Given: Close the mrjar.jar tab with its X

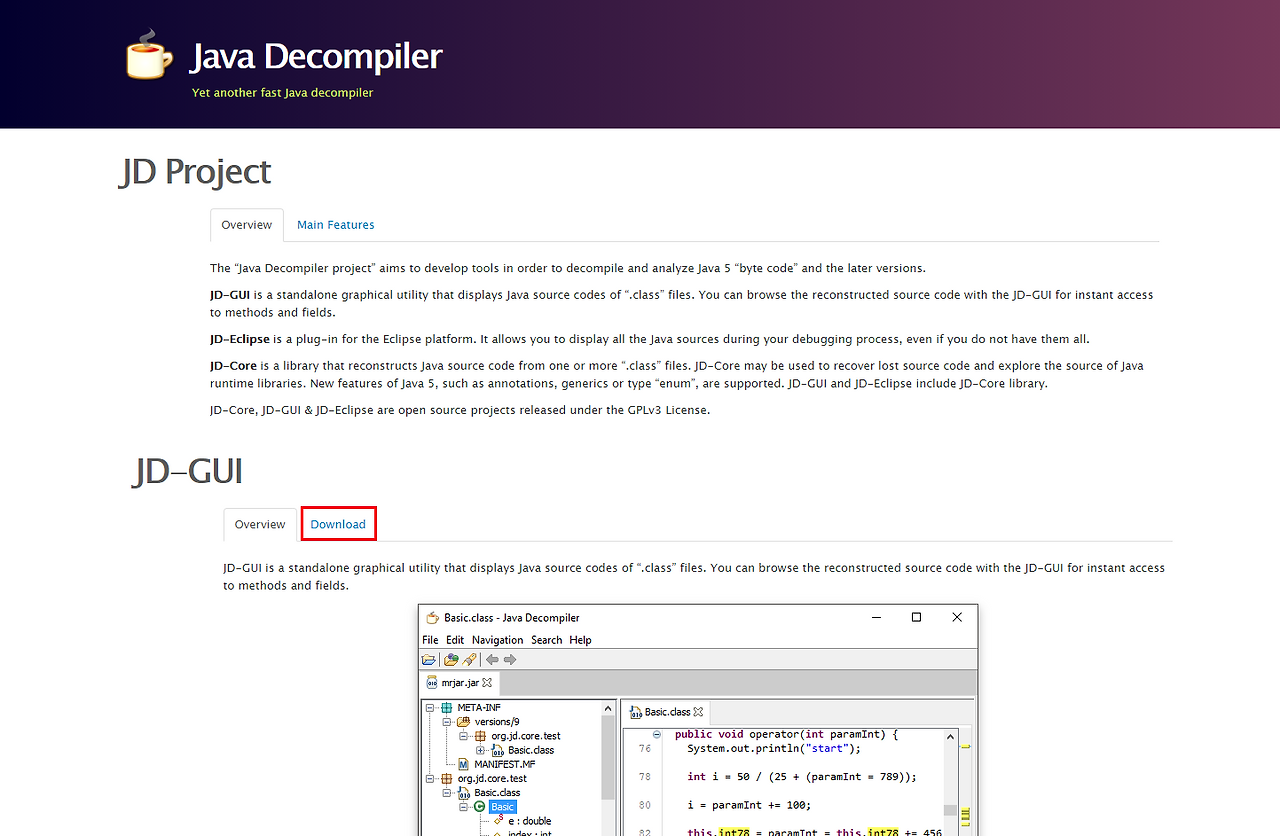Looking at the screenshot, I should tap(487, 683).
